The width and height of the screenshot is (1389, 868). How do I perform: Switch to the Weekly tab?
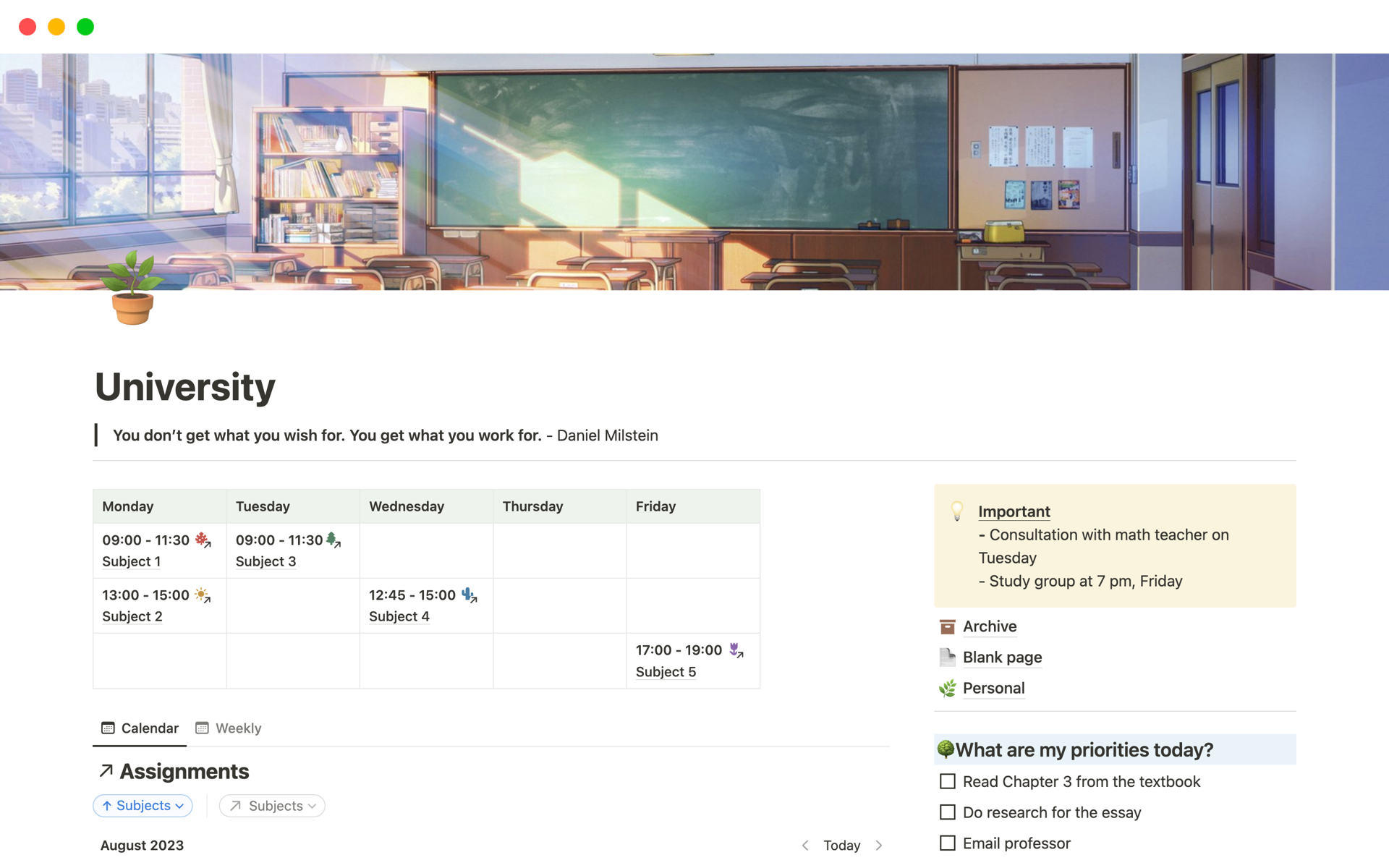point(229,728)
